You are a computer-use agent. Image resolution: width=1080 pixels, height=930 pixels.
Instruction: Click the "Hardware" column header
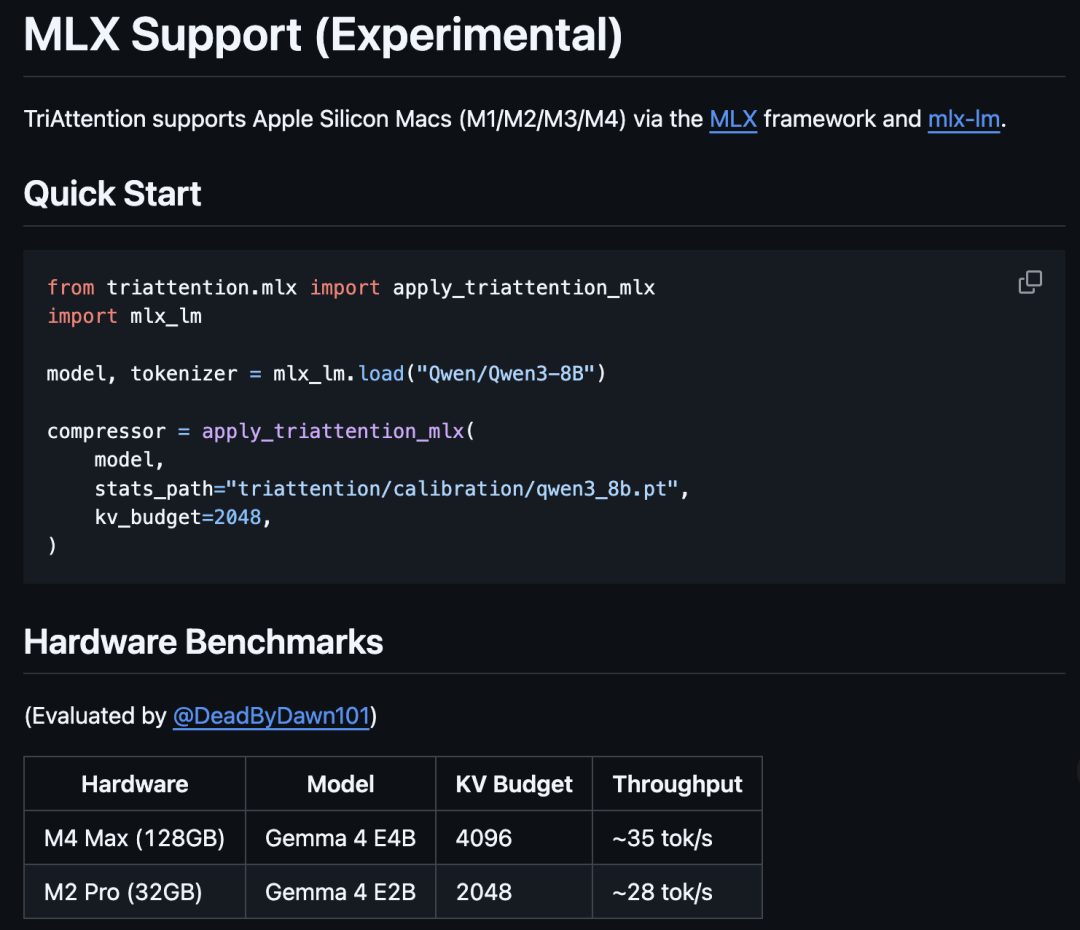[134, 784]
